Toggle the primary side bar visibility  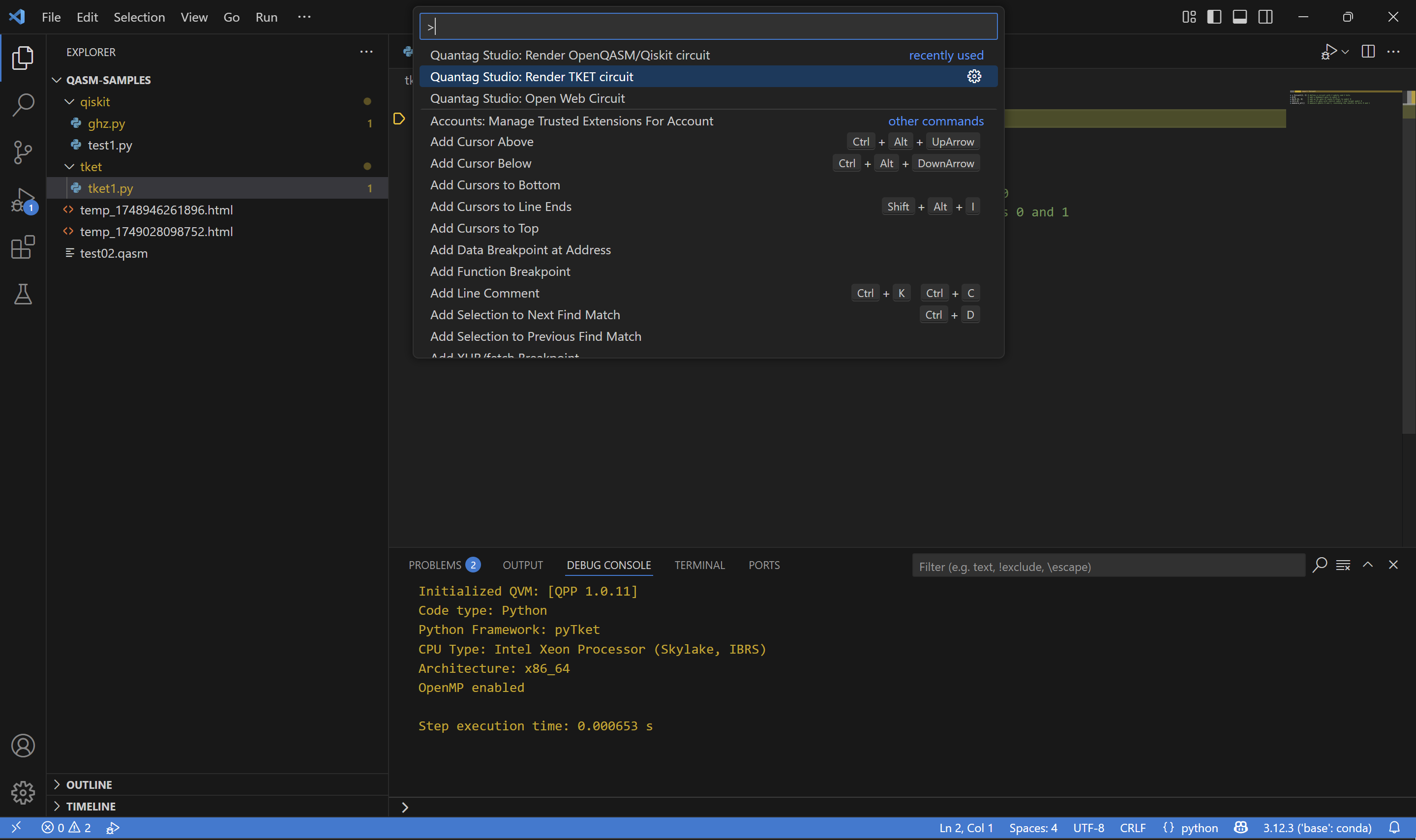point(1214,17)
